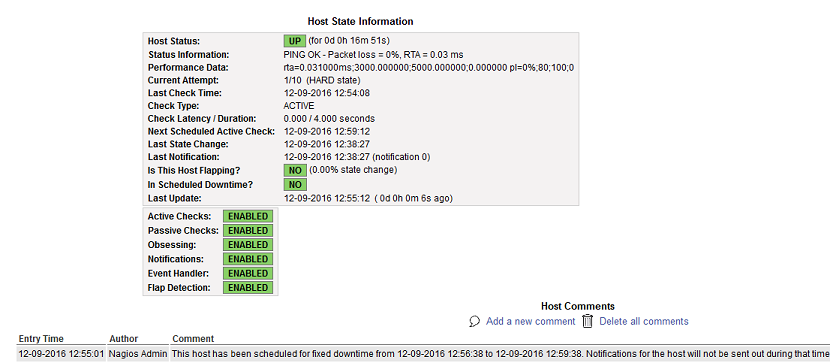Click the Check Latency / Duration label

(x=202, y=119)
